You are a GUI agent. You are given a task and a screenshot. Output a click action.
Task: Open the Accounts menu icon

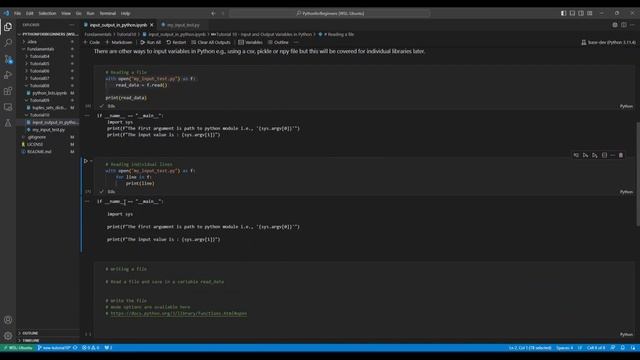8,320
